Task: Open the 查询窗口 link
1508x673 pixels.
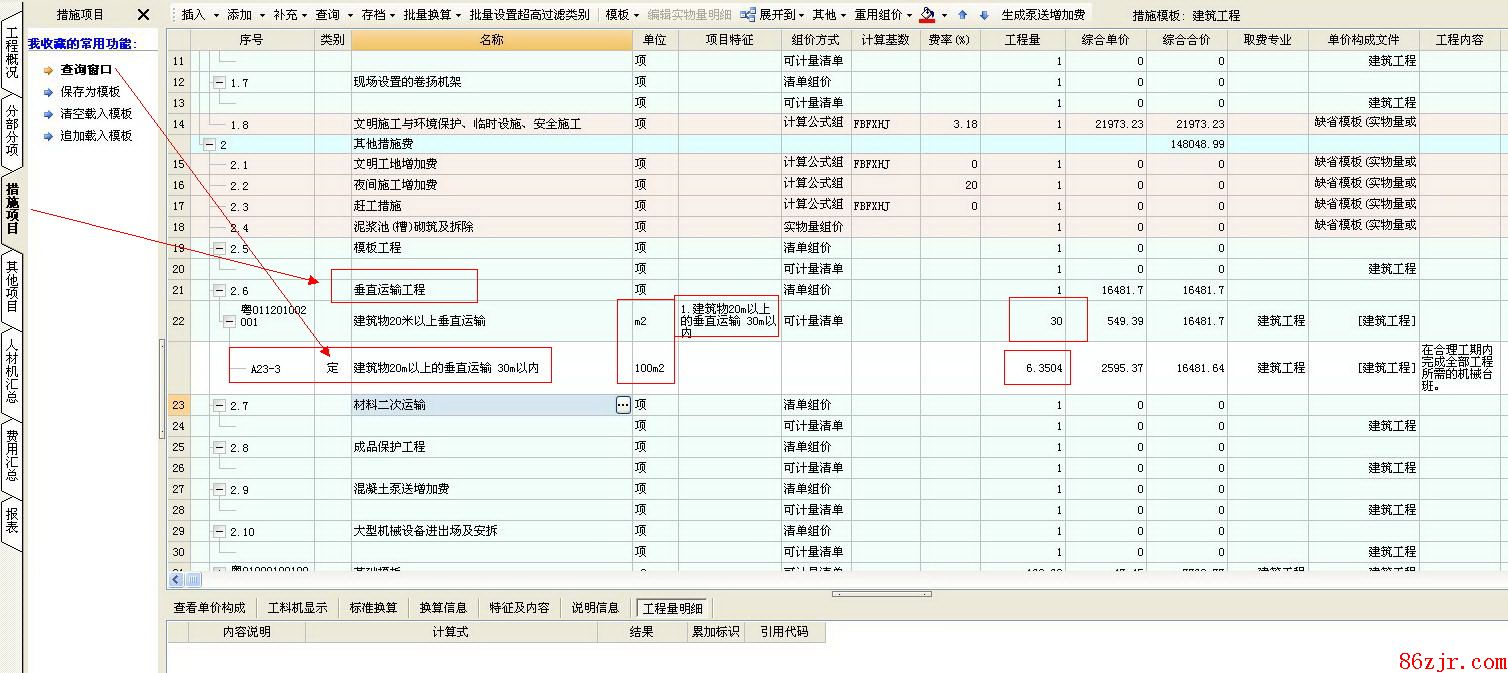Action: pos(86,70)
